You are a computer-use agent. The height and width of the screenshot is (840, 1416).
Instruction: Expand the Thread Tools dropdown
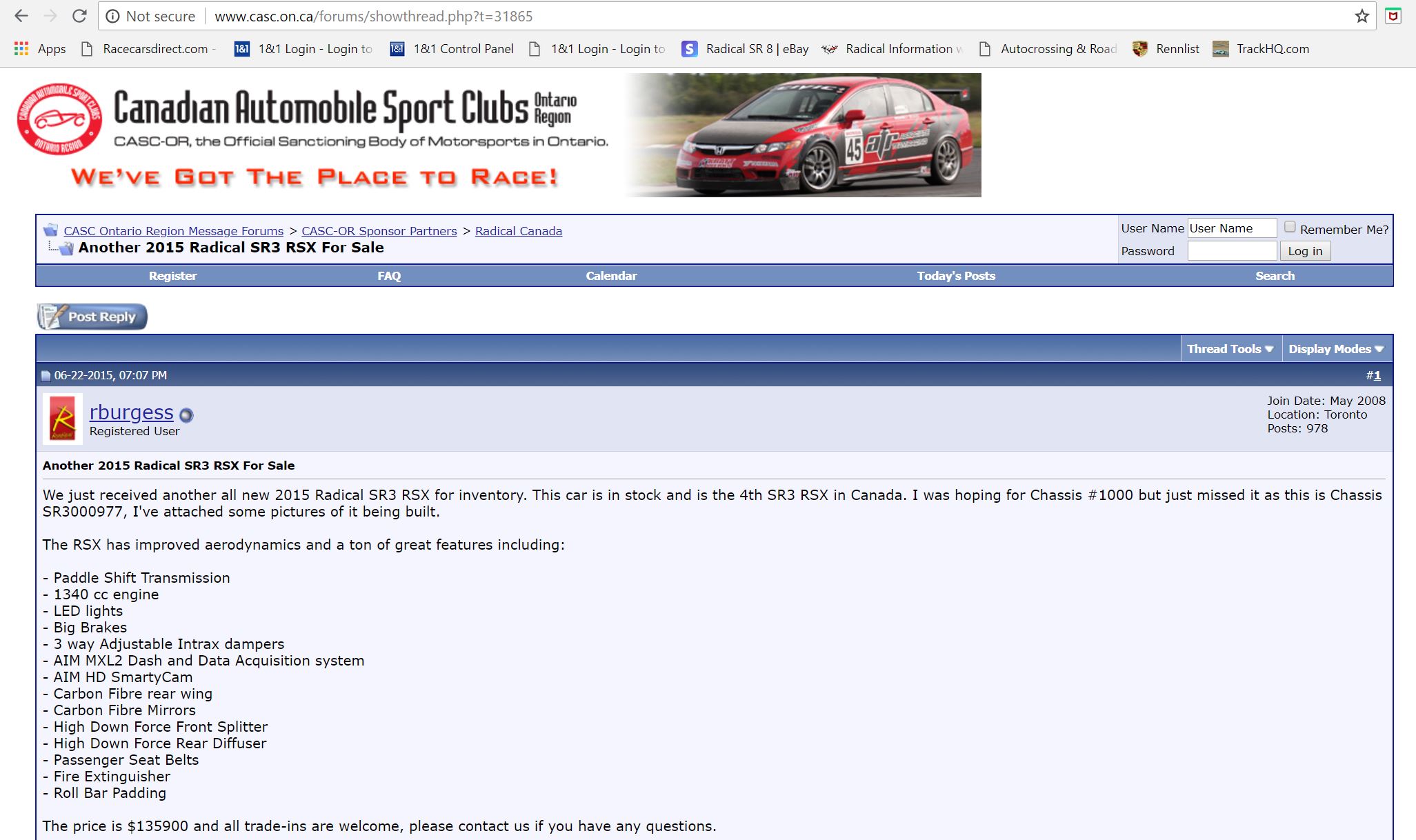(1230, 349)
